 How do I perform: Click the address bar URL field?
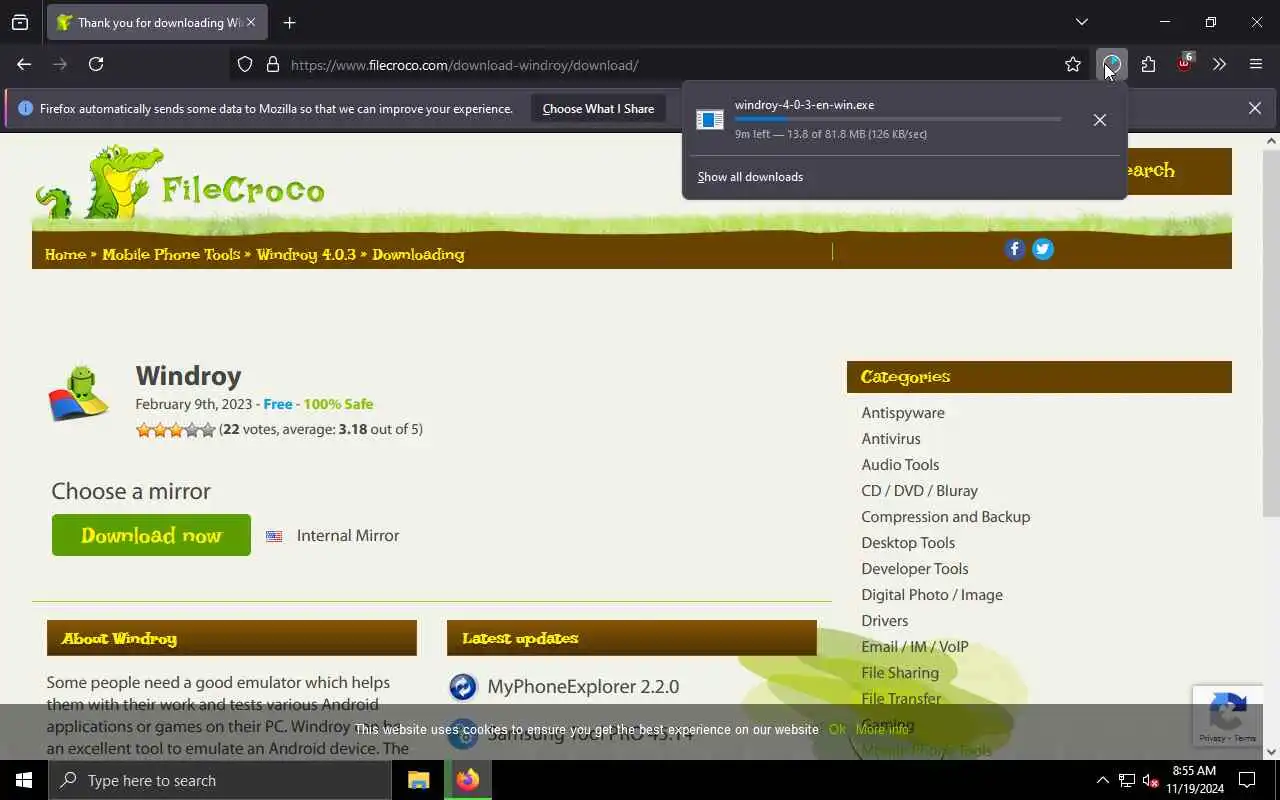[x=660, y=65]
